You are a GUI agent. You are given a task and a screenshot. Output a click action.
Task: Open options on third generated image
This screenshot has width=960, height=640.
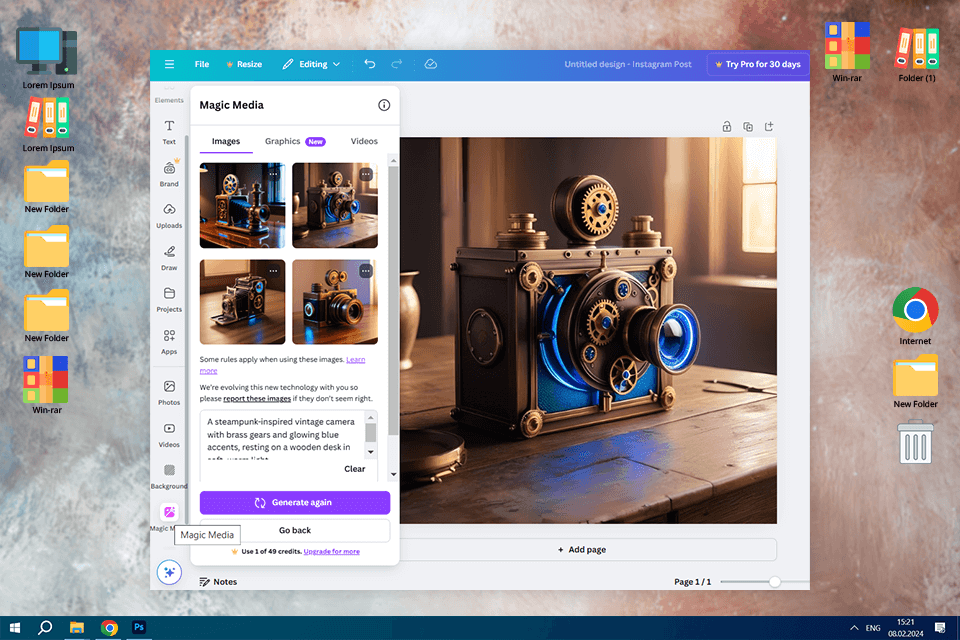[273, 271]
